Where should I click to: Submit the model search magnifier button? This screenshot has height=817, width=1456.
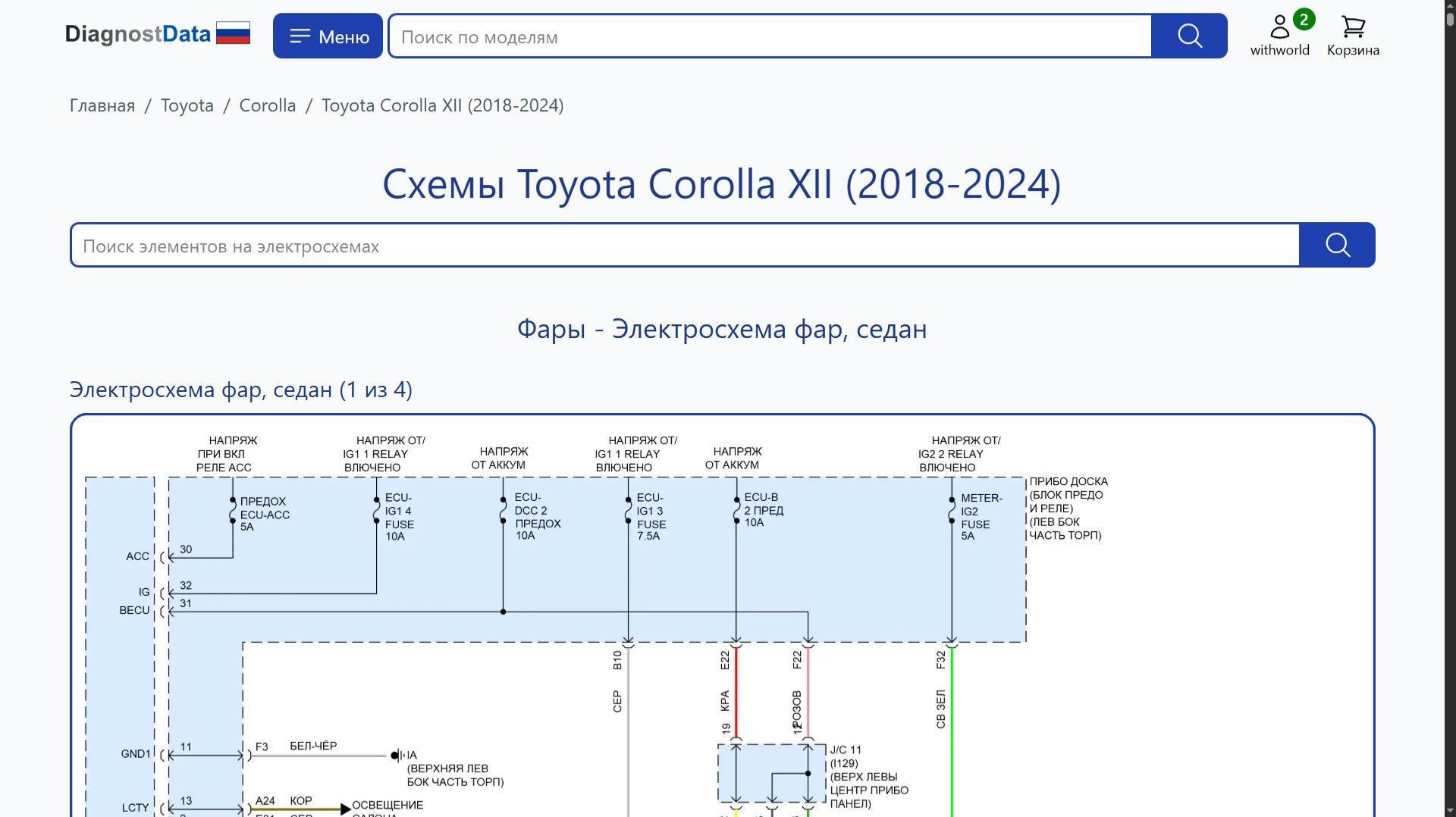point(1189,36)
